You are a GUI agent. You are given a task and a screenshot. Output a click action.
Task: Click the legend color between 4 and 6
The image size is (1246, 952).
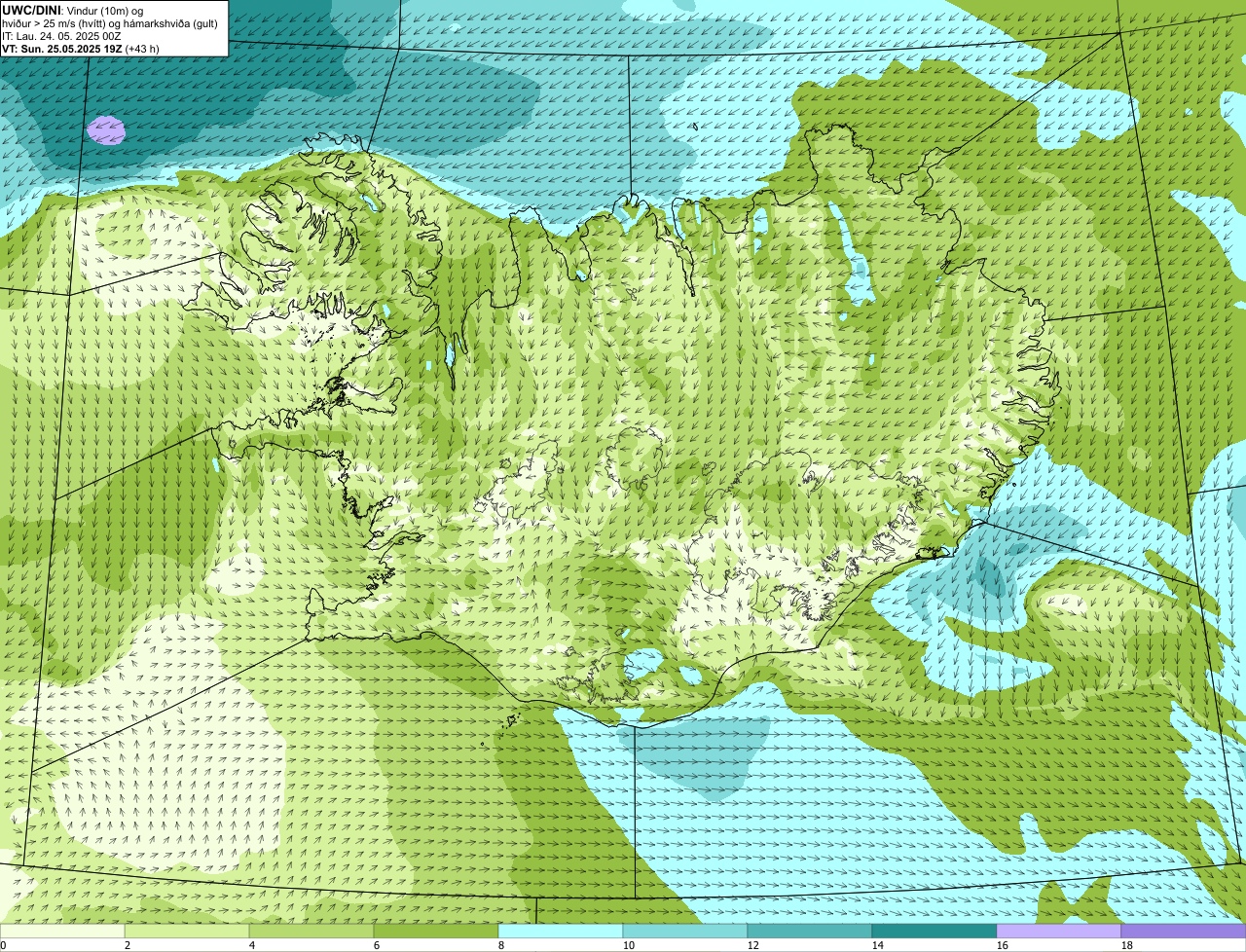pos(311,932)
